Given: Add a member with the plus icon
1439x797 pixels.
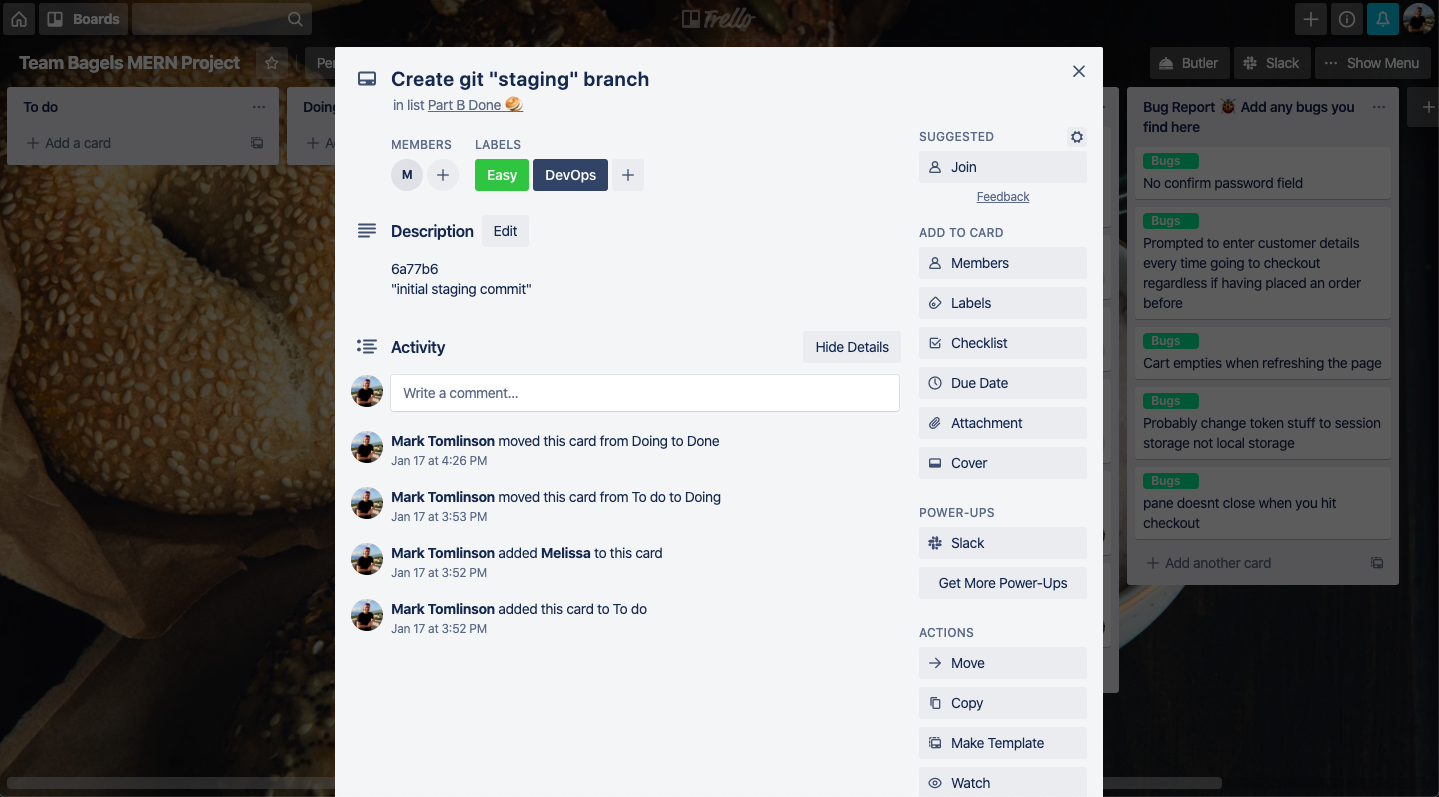Looking at the screenshot, I should pyautogui.click(x=443, y=175).
